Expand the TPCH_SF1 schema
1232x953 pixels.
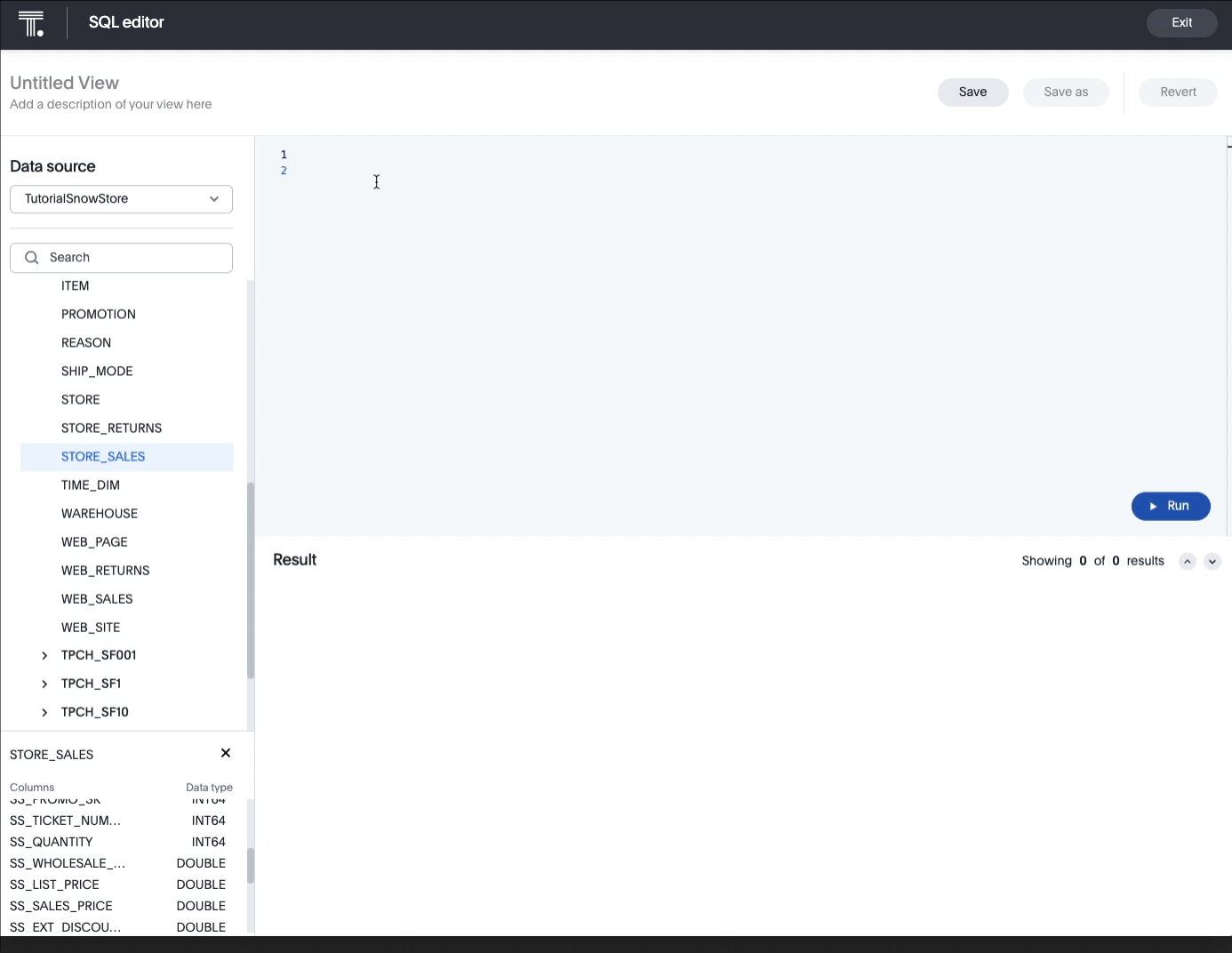44,684
